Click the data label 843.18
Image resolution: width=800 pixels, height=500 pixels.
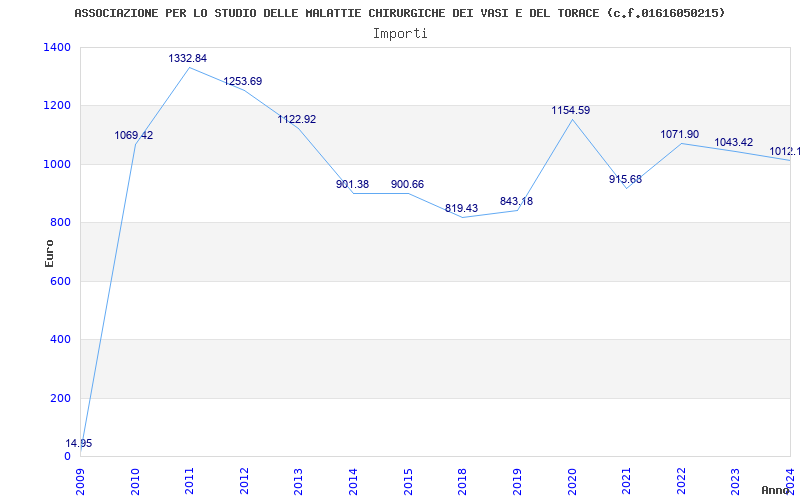click(x=516, y=201)
